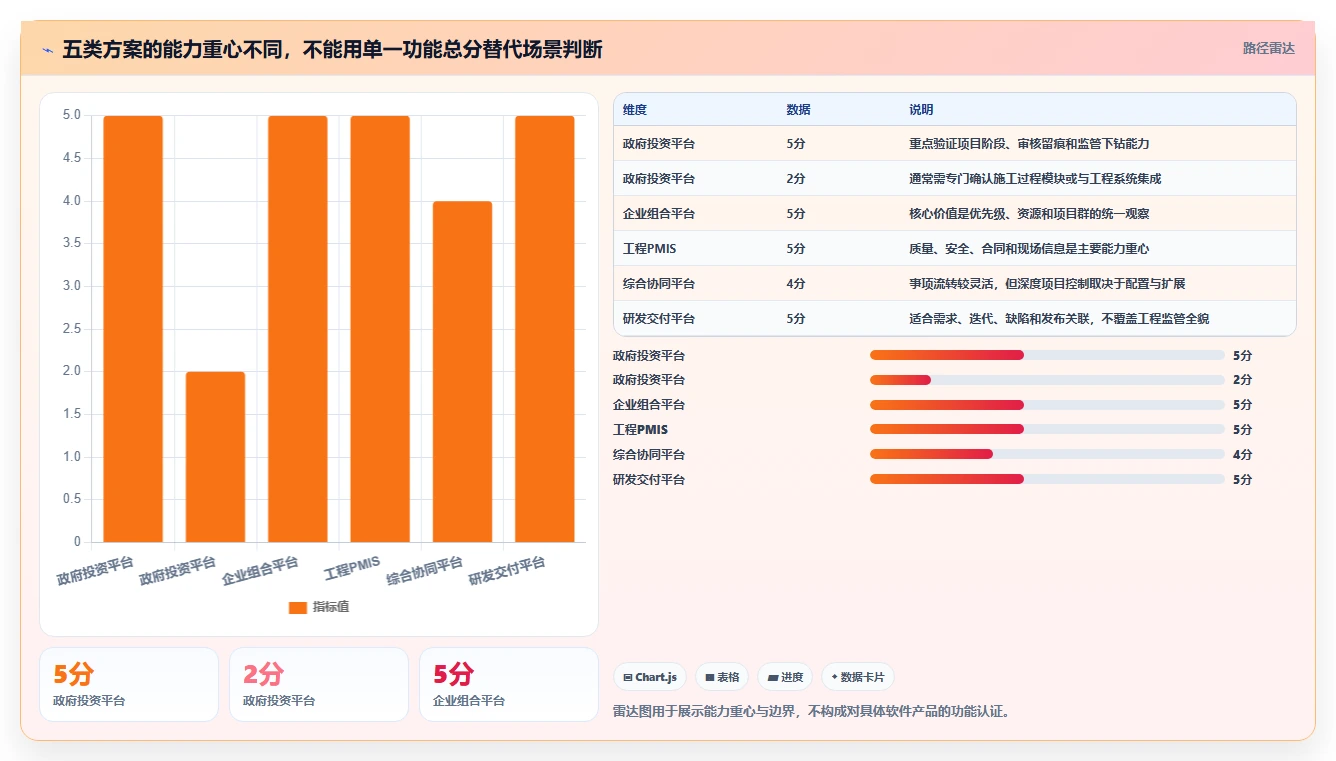Image resolution: width=1336 pixels, height=761 pixels.
Task: Click the progress bar for 研发交付平台
Action: (1047, 479)
